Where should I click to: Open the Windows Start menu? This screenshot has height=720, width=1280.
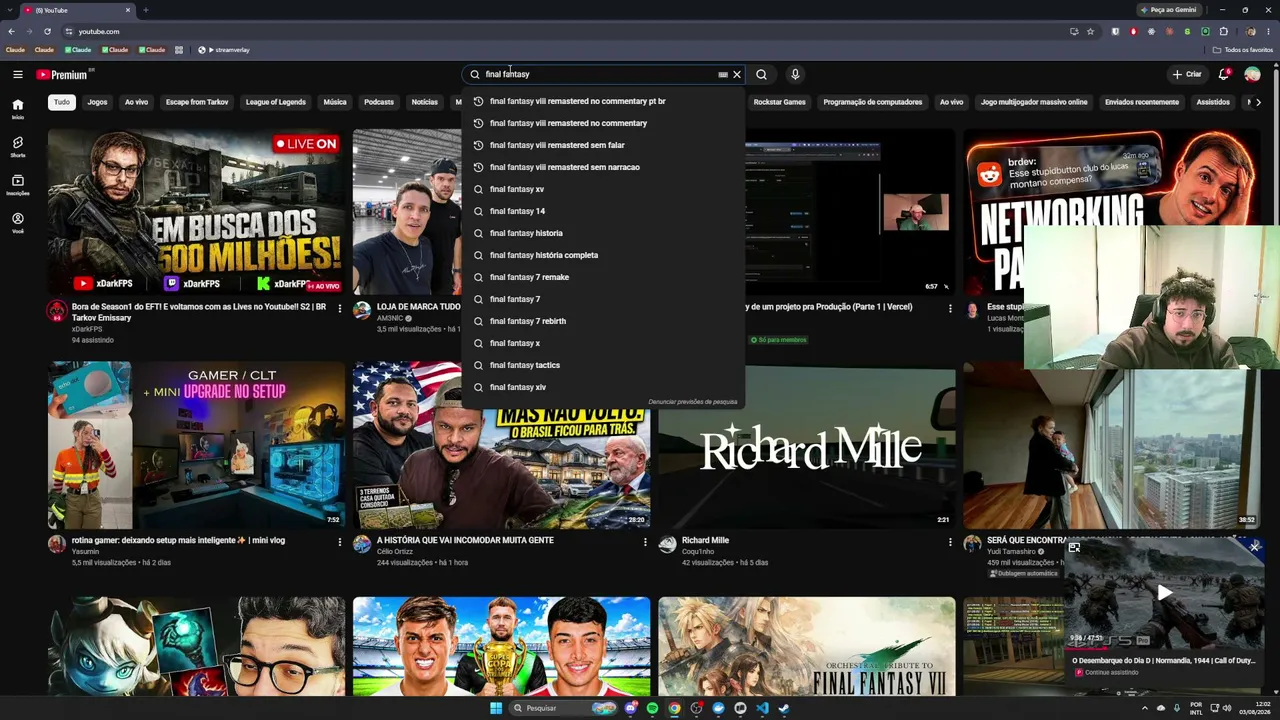(495, 708)
